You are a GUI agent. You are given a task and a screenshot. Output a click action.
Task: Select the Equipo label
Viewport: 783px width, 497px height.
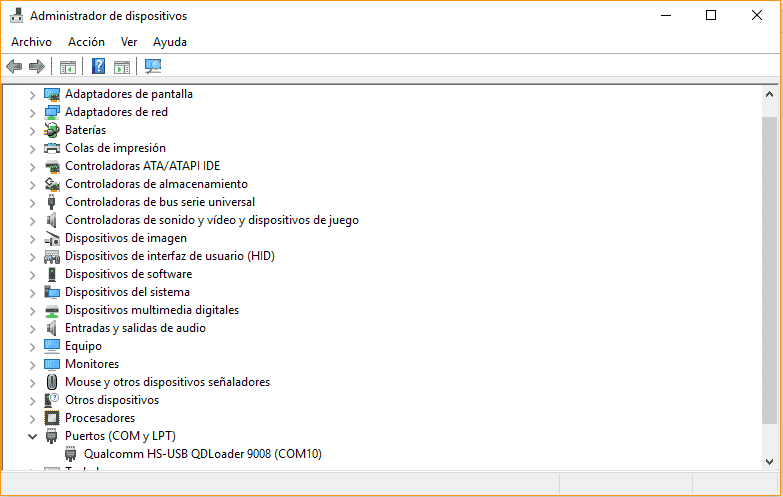[x=83, y=346]
